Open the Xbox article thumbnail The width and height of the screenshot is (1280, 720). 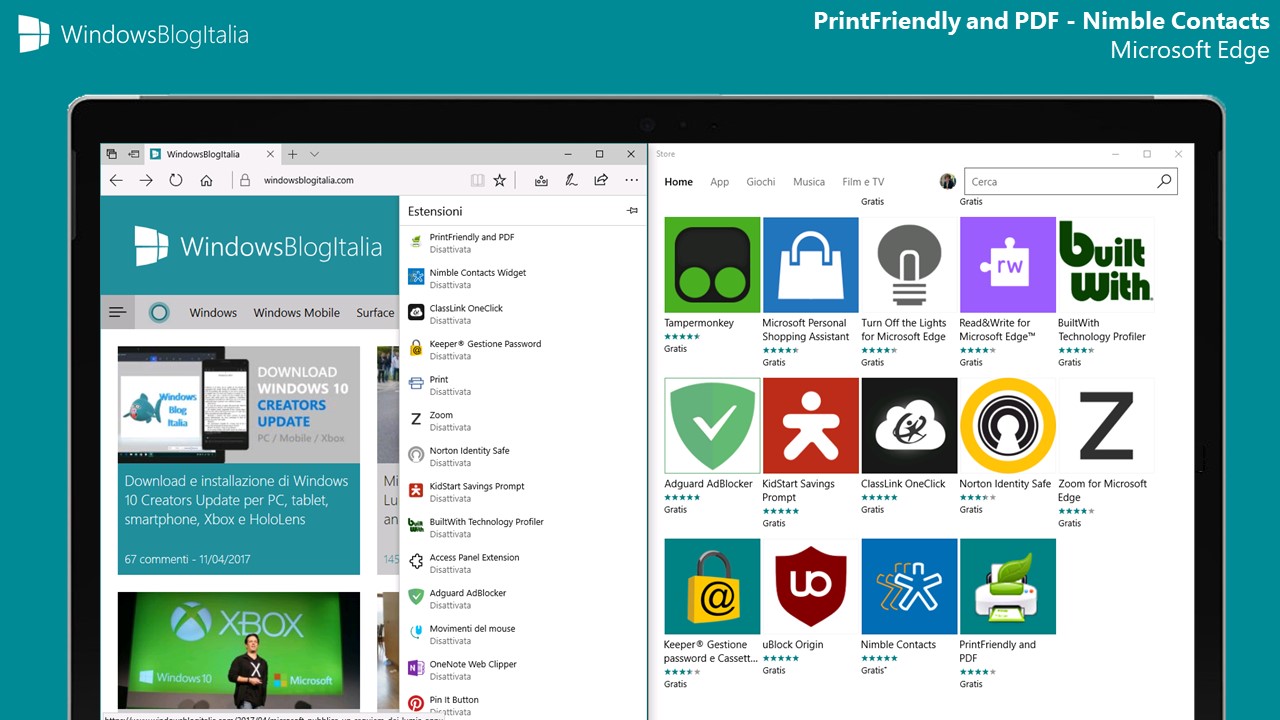point(239,650)
